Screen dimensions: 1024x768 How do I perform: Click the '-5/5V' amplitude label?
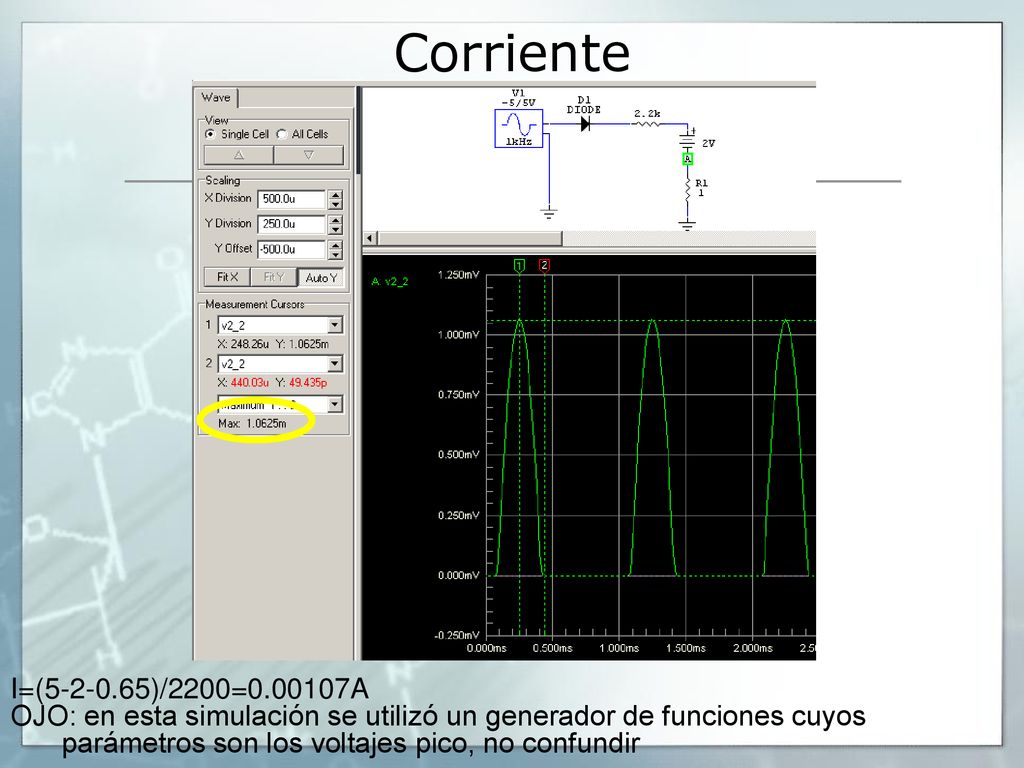[x=519, y=103]
